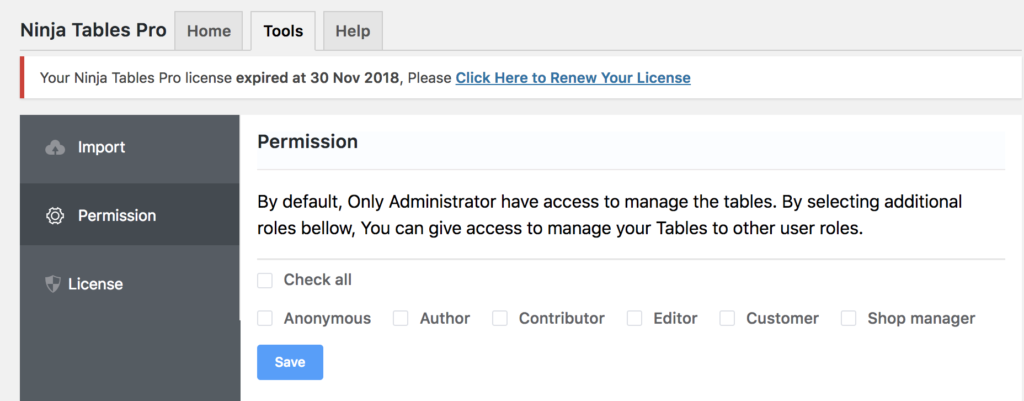Open the Import sidebar section
Screen dimensions: 1024x401
(130, 149)
